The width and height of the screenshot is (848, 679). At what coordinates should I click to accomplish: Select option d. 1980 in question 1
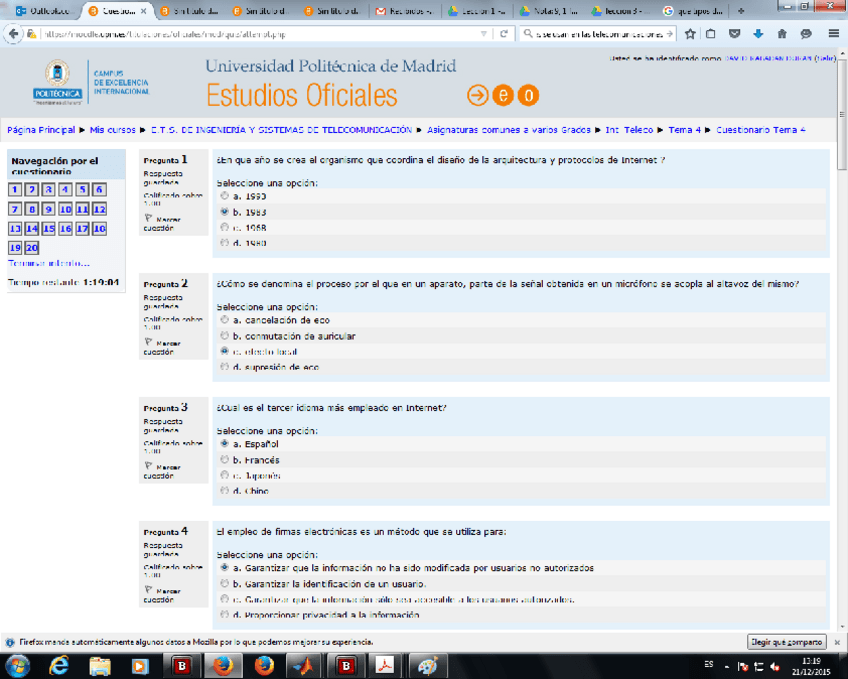point(224,243)
